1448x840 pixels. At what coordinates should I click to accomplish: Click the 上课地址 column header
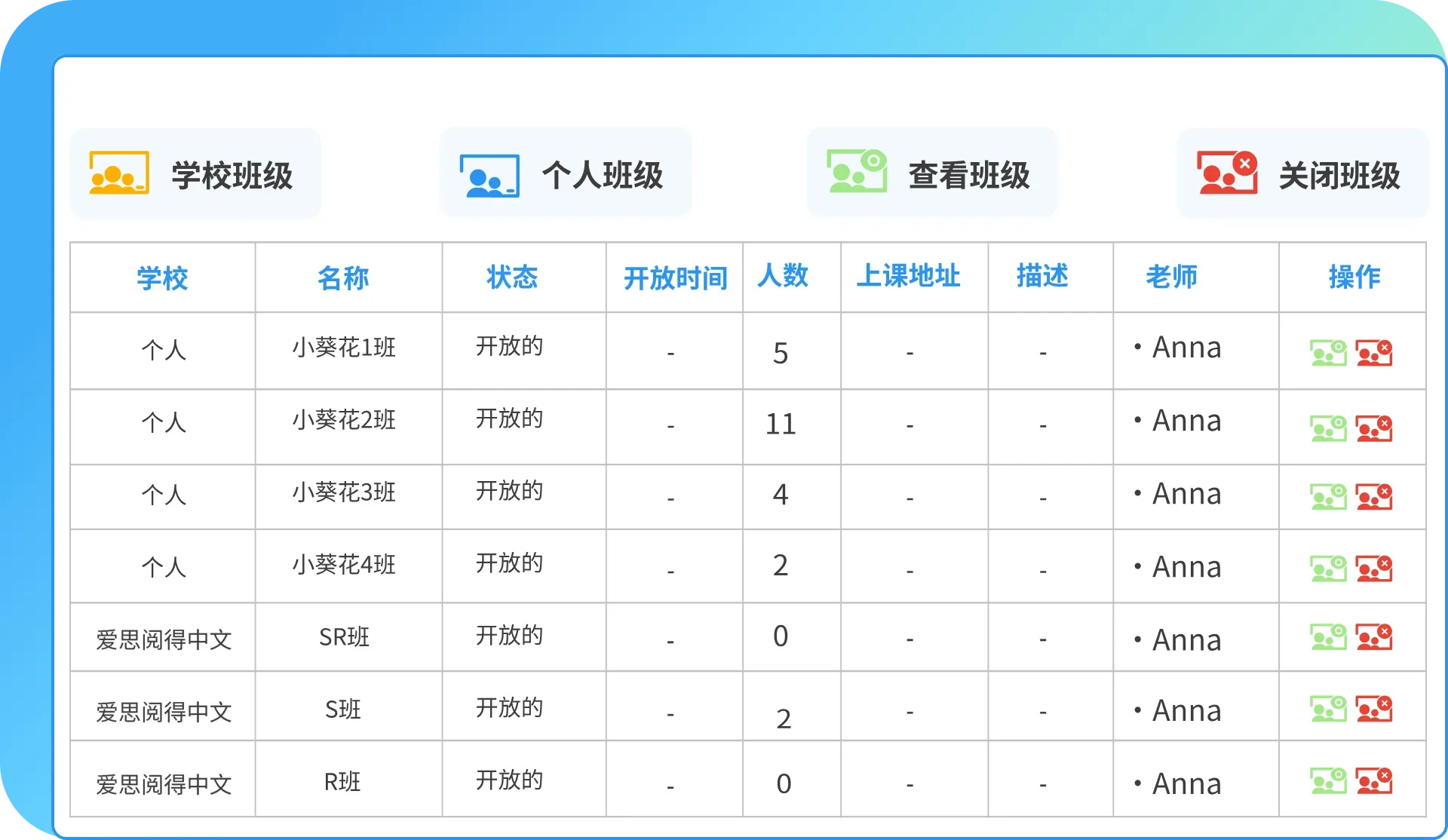[x=909, y=276]
